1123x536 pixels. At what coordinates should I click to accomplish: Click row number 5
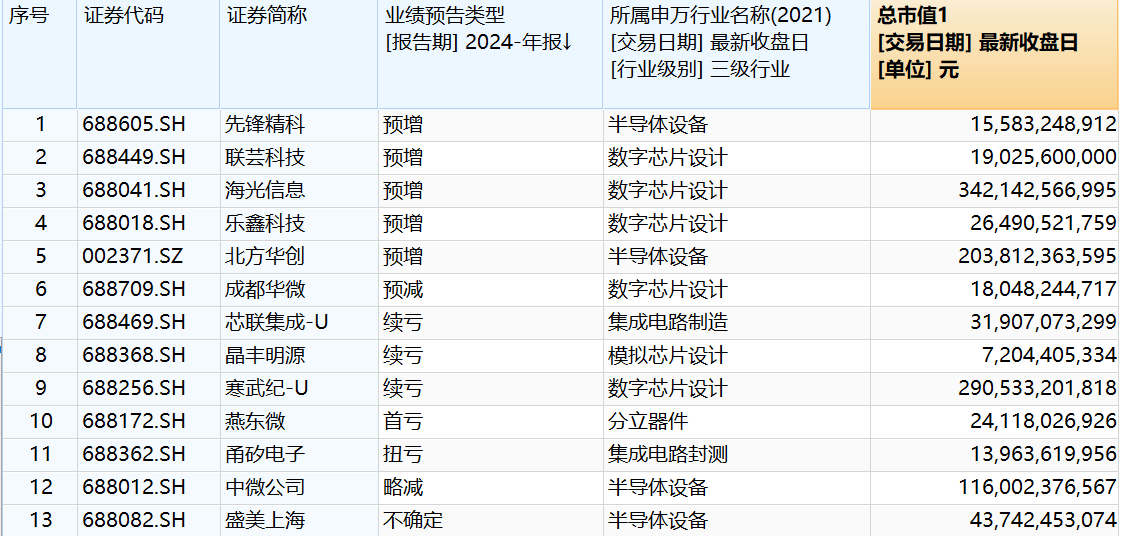(x=41, y=257)
